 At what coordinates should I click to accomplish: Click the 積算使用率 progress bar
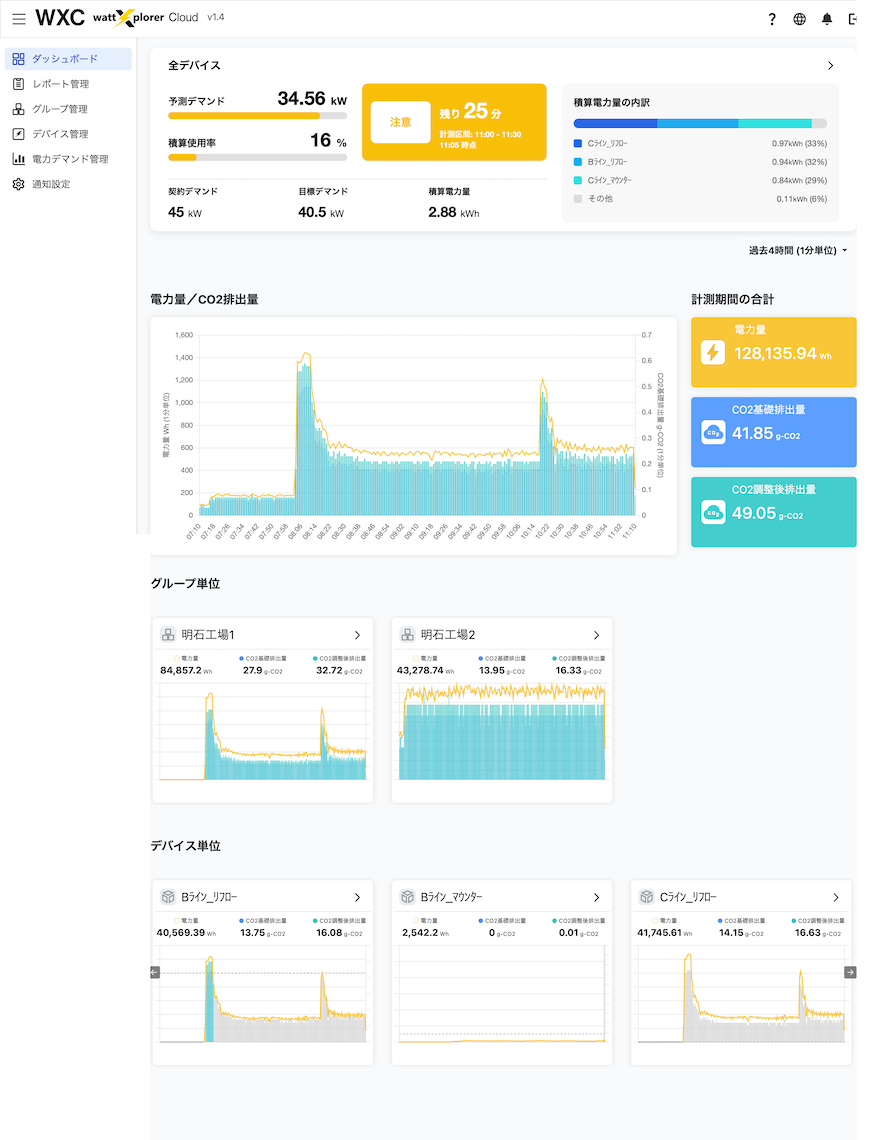pos(257,157)
